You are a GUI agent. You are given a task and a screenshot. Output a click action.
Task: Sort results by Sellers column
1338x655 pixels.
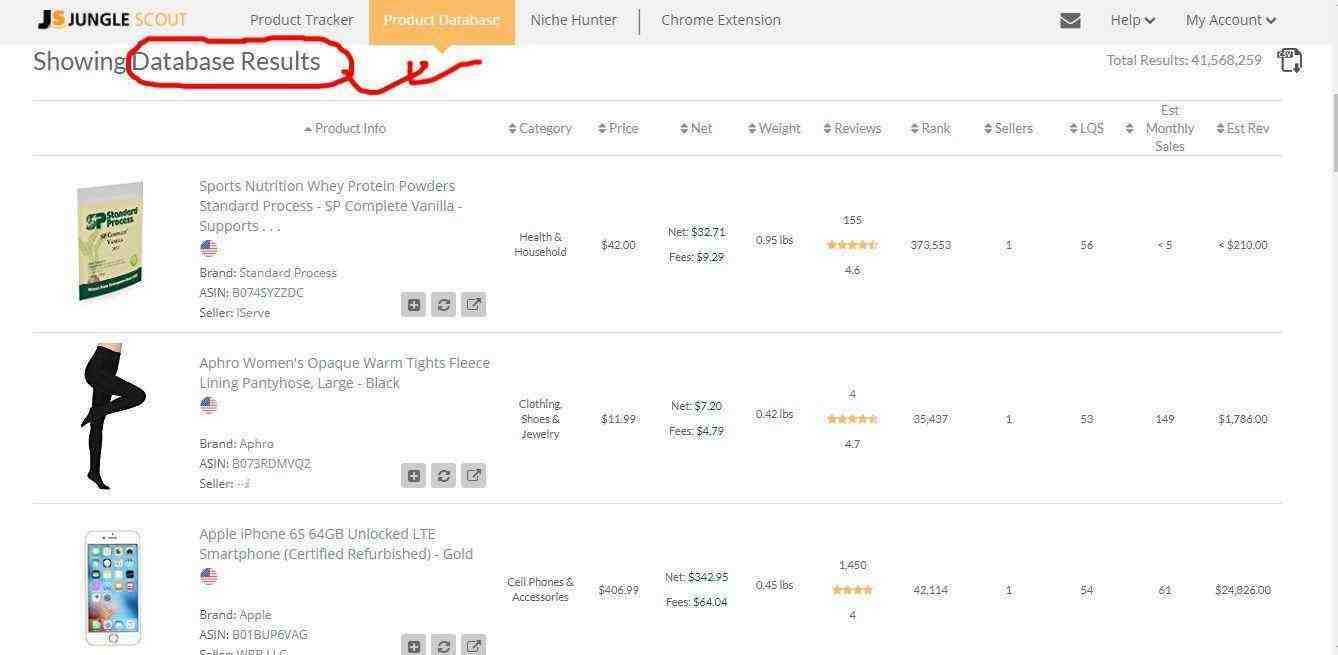(1008, 128)
